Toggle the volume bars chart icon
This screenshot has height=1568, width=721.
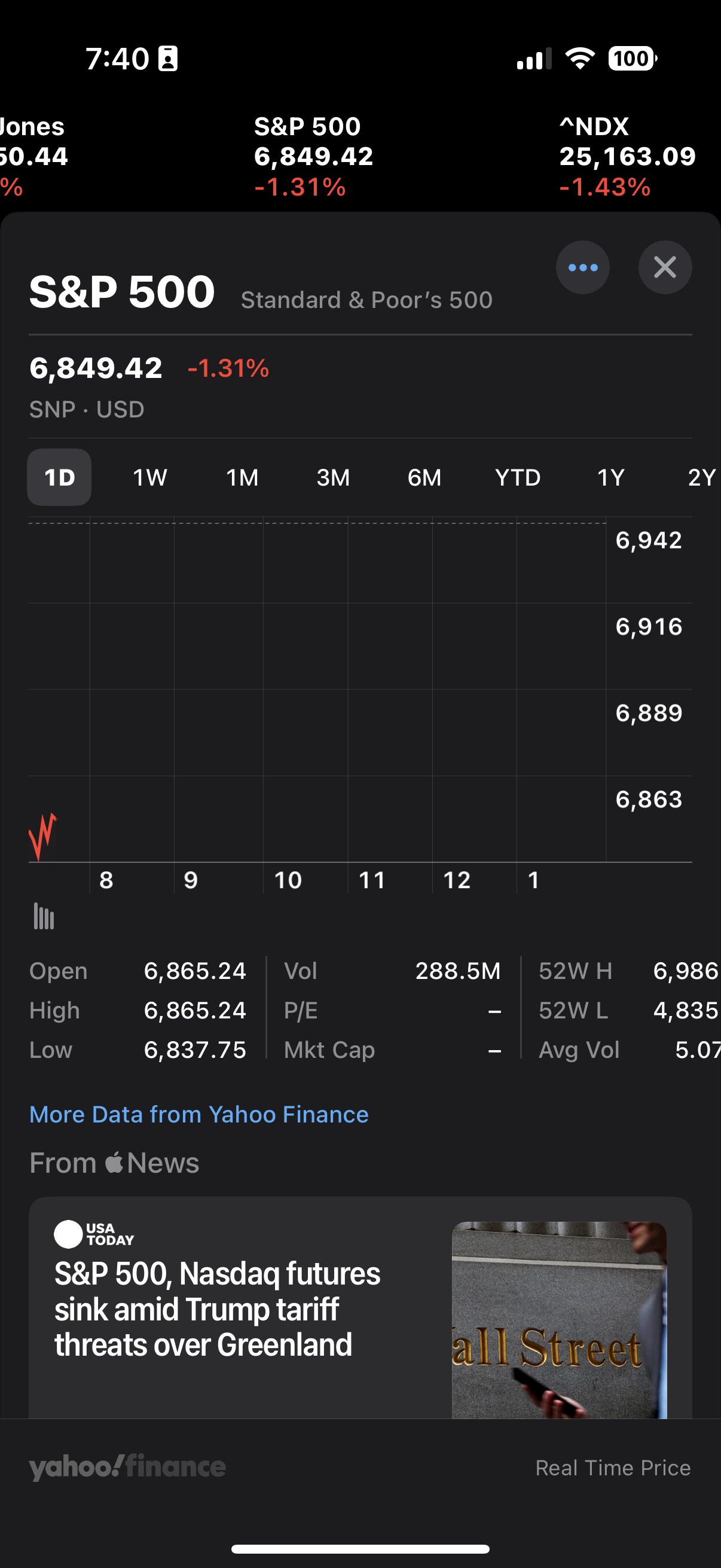click(x=44, y=916)
